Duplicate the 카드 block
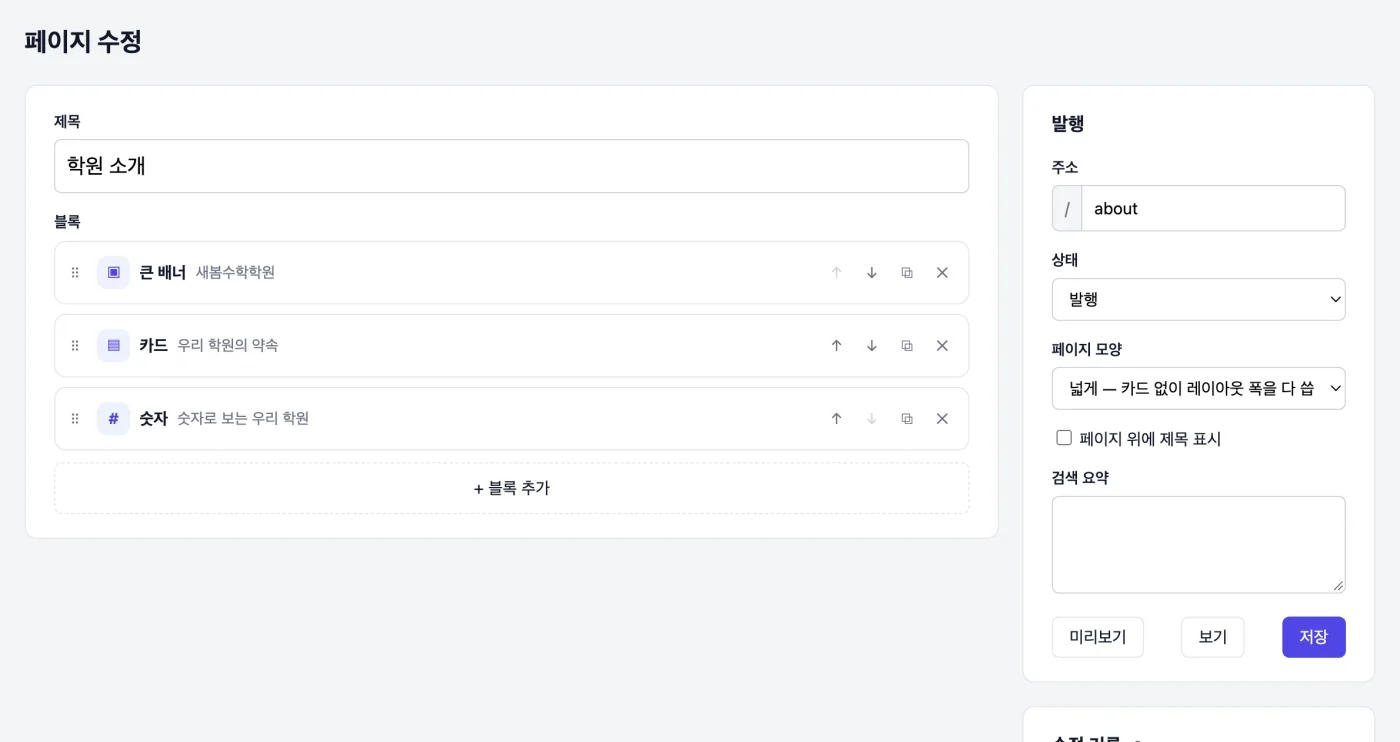This screenshot has width=1400, height=742. [x=907, y=346]
